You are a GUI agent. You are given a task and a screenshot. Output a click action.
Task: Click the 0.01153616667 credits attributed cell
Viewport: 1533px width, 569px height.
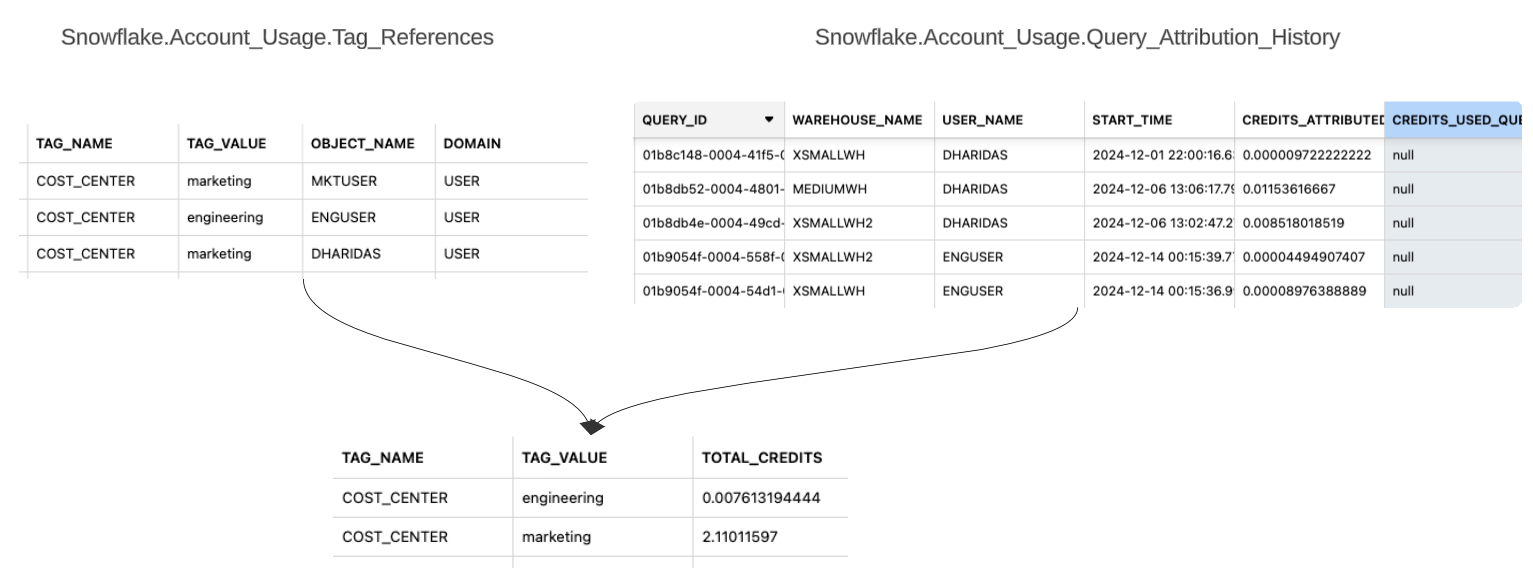[1288, 189]
